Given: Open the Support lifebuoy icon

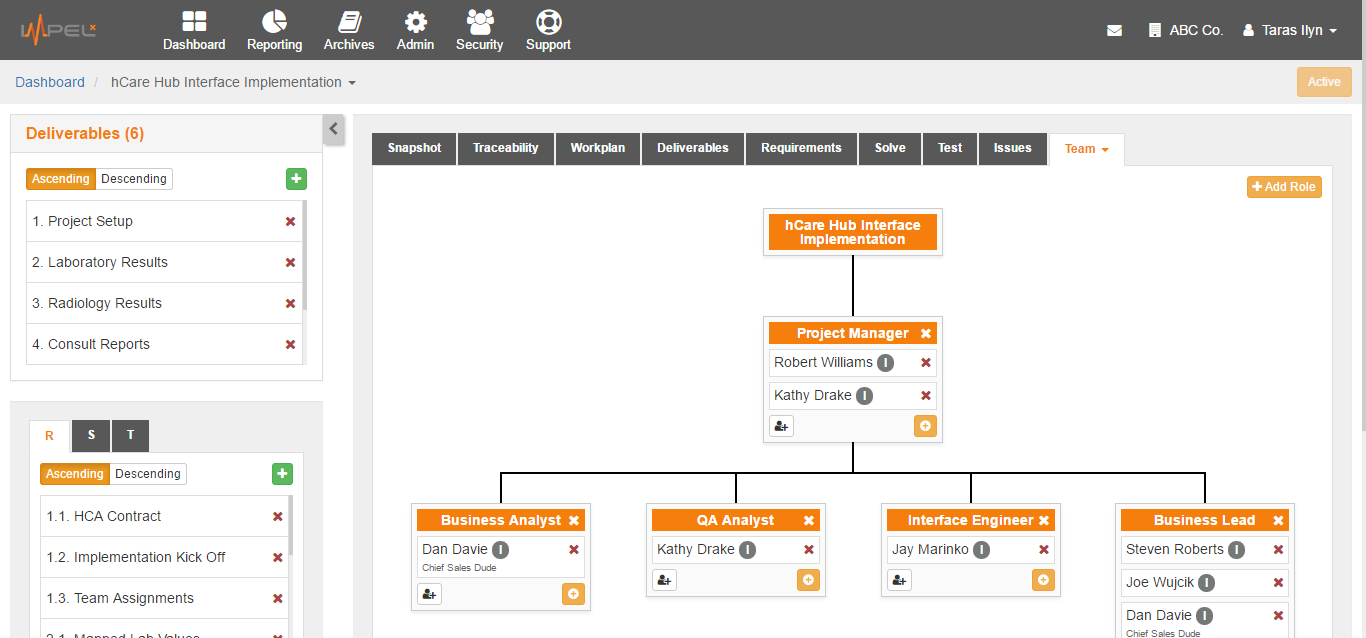Looking at the screenshot, I should point(548,23).
